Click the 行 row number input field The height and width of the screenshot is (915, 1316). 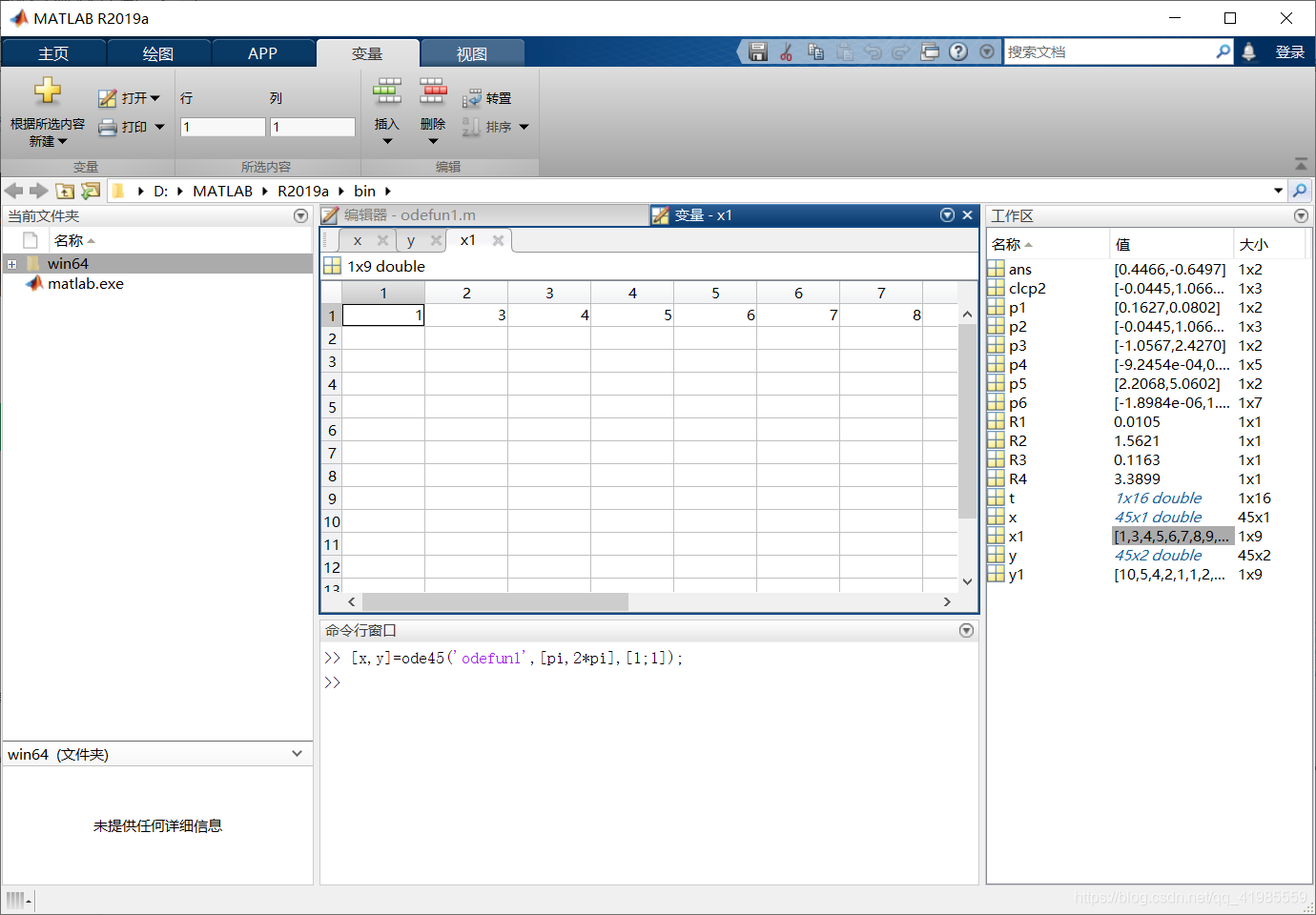click(222, 127)
